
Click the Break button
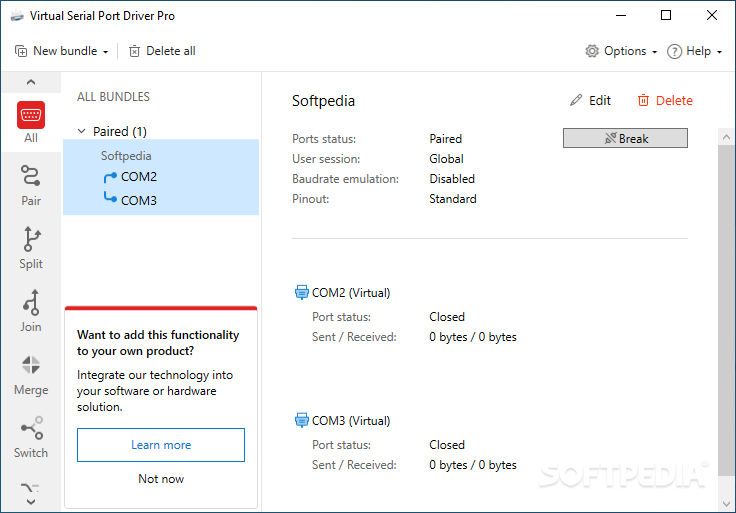pos(625,138)
